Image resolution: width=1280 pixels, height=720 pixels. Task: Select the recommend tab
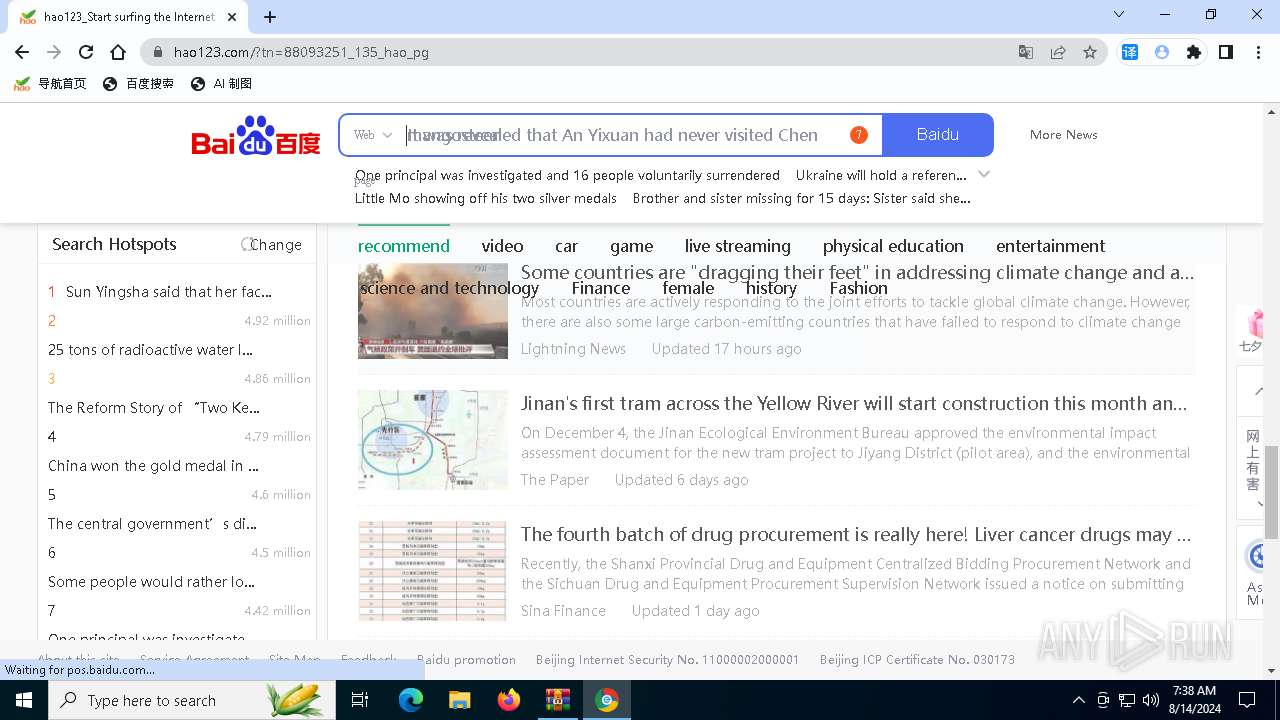(x=404, y=246)
